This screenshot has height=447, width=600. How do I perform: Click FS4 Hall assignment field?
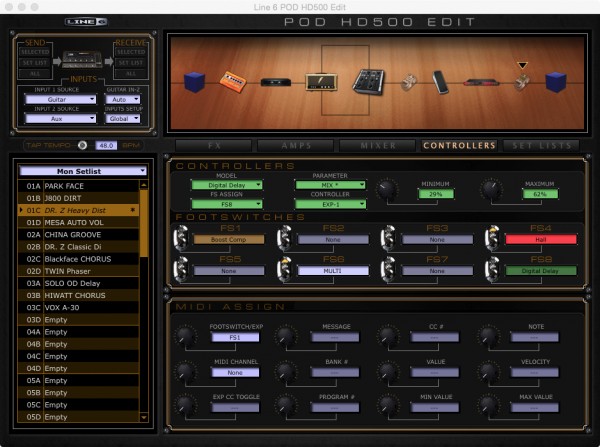541,240
